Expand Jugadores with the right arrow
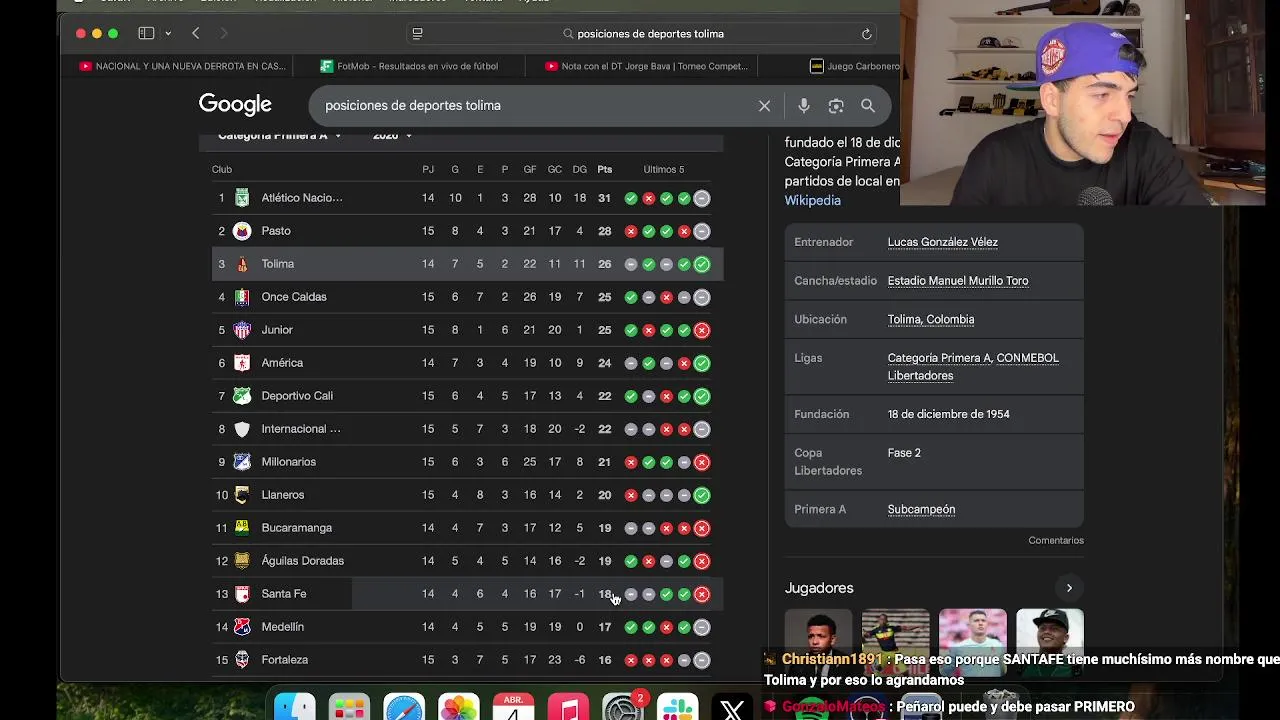The width and height of the screenshot is (1280, 720). pos(1069,588)
